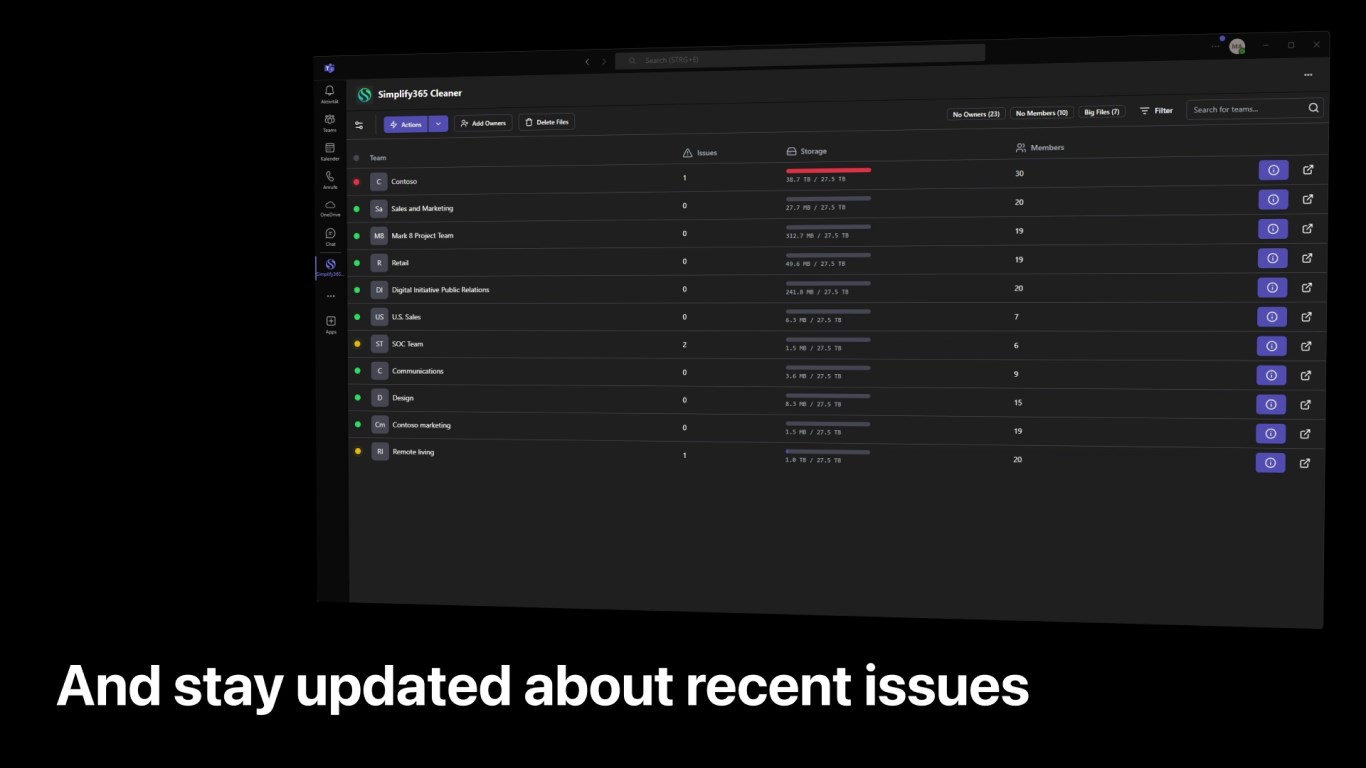
Task: Open Anrufe phone icon in sidebar
Action: click(330, 179)
